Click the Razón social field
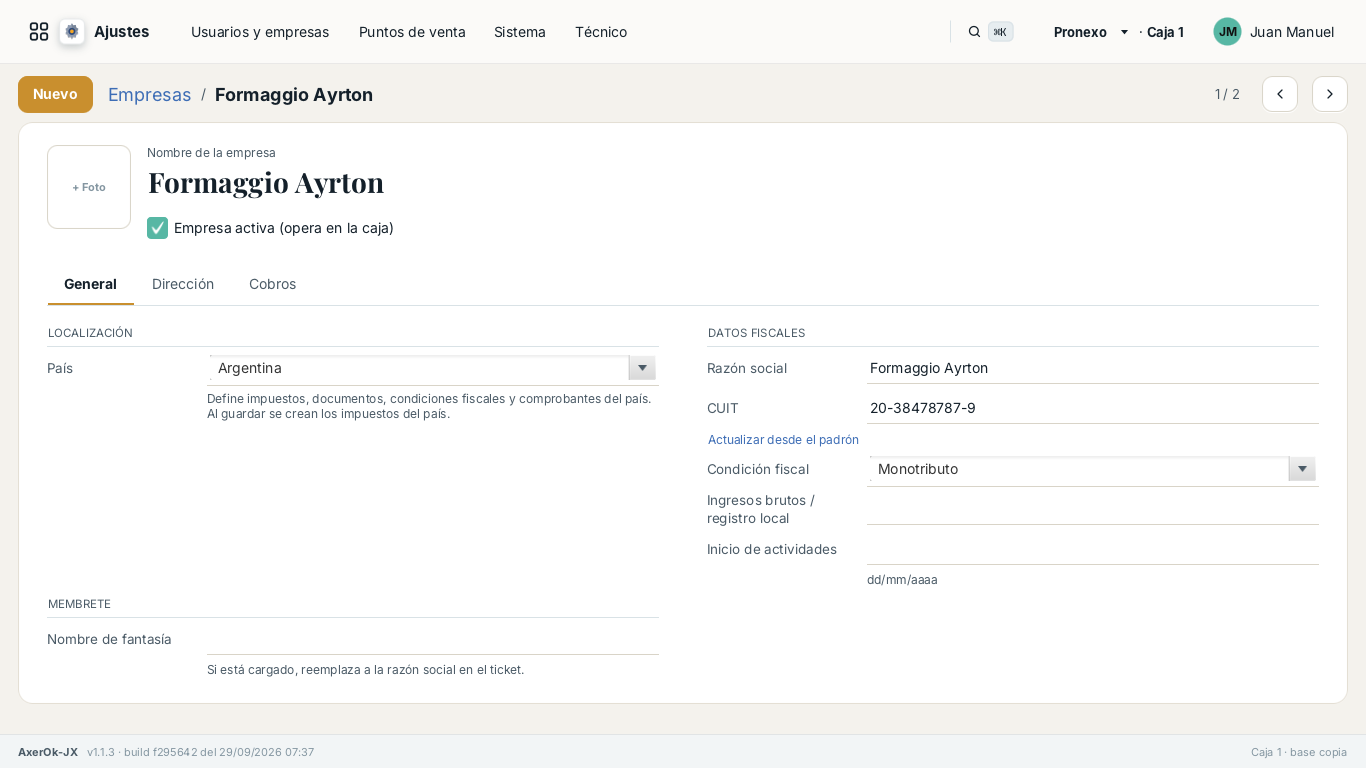This screenshot has height=768, width=1366. tap(1093, 368)
